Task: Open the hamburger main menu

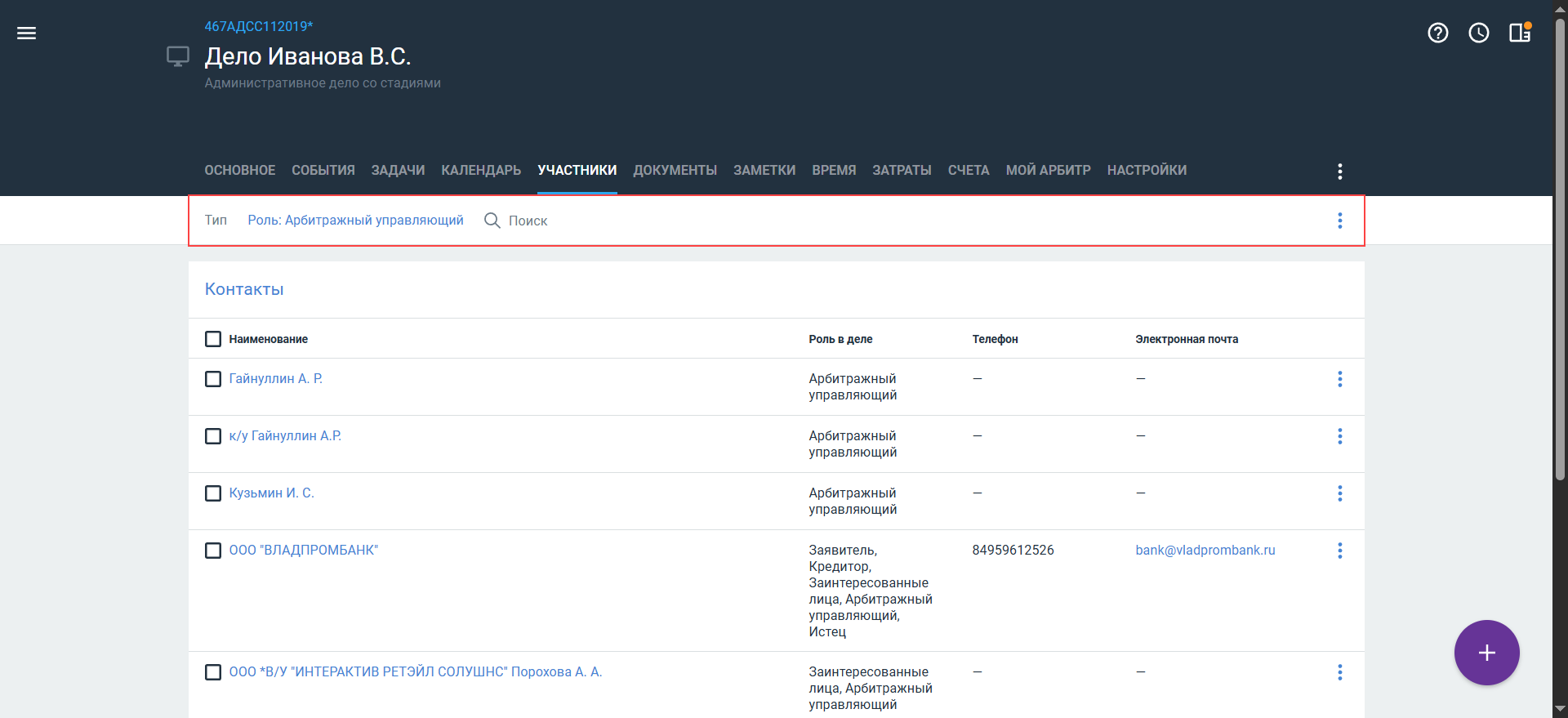Action: click(x=26, y=33)
